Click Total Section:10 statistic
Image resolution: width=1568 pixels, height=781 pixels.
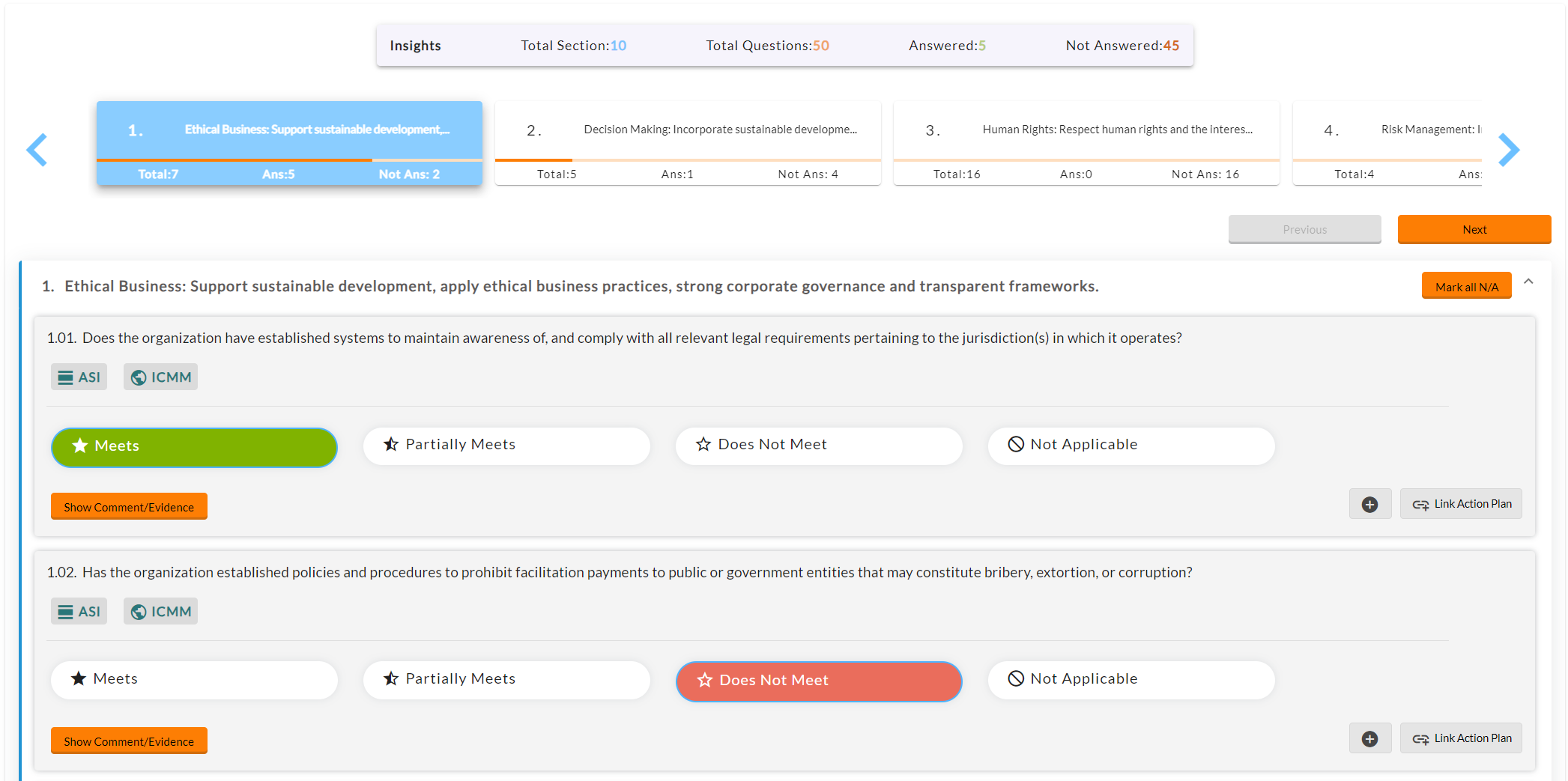pyautogui.click(x=573, y=46)
